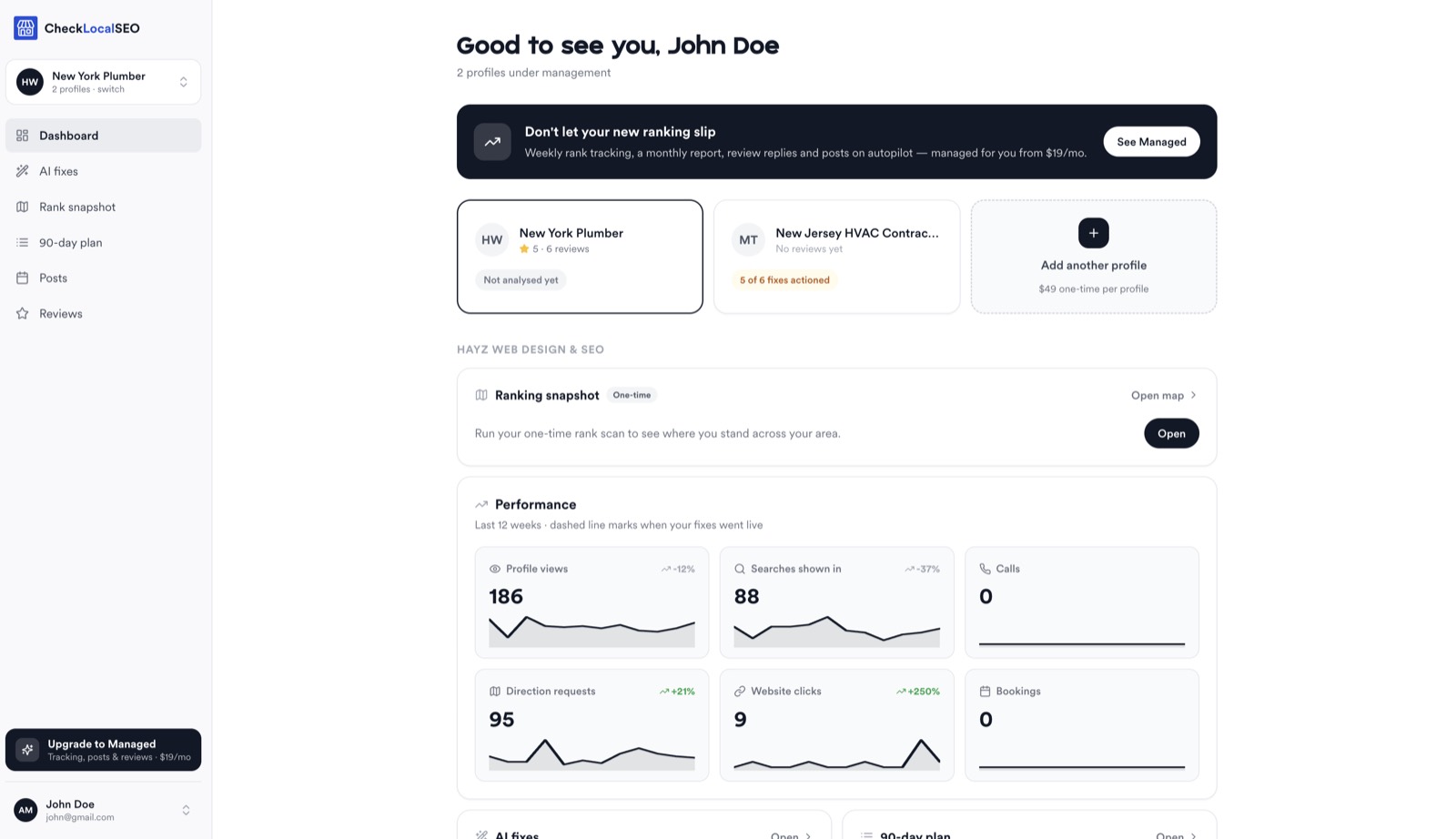
Task: Open Reviews in the sidebar
Action: (x=103, y=313)
